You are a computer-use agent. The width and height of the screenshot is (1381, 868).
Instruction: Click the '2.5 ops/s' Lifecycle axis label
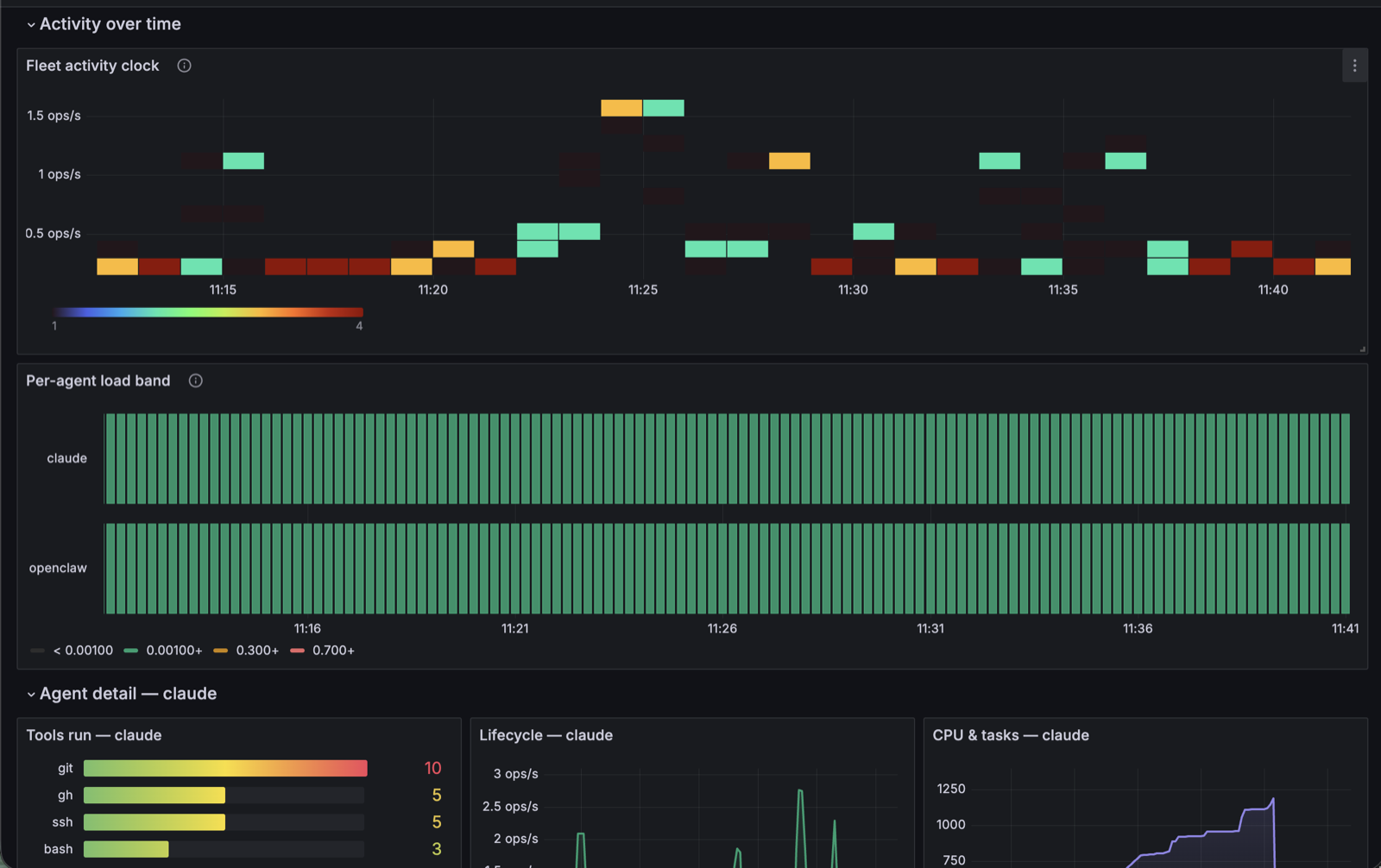[510, 807]
